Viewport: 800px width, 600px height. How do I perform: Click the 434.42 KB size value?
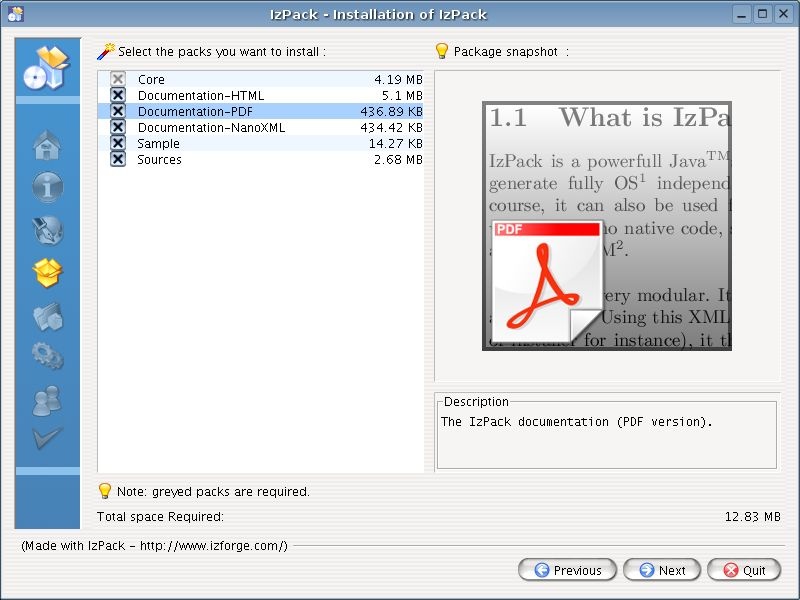(x=391, y=128)
